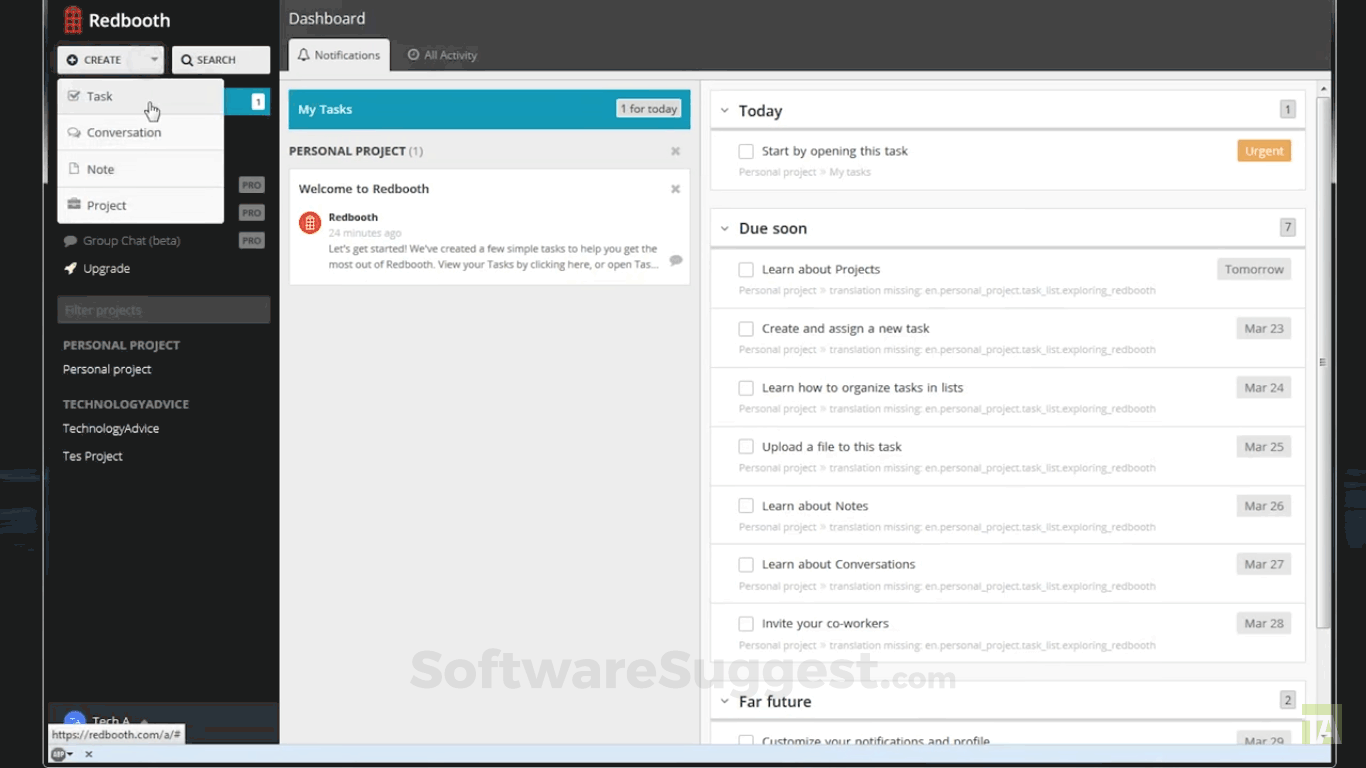
Task: Check off 'Learn how to organize tasks in lists'
Action: (x=746, y=388)
